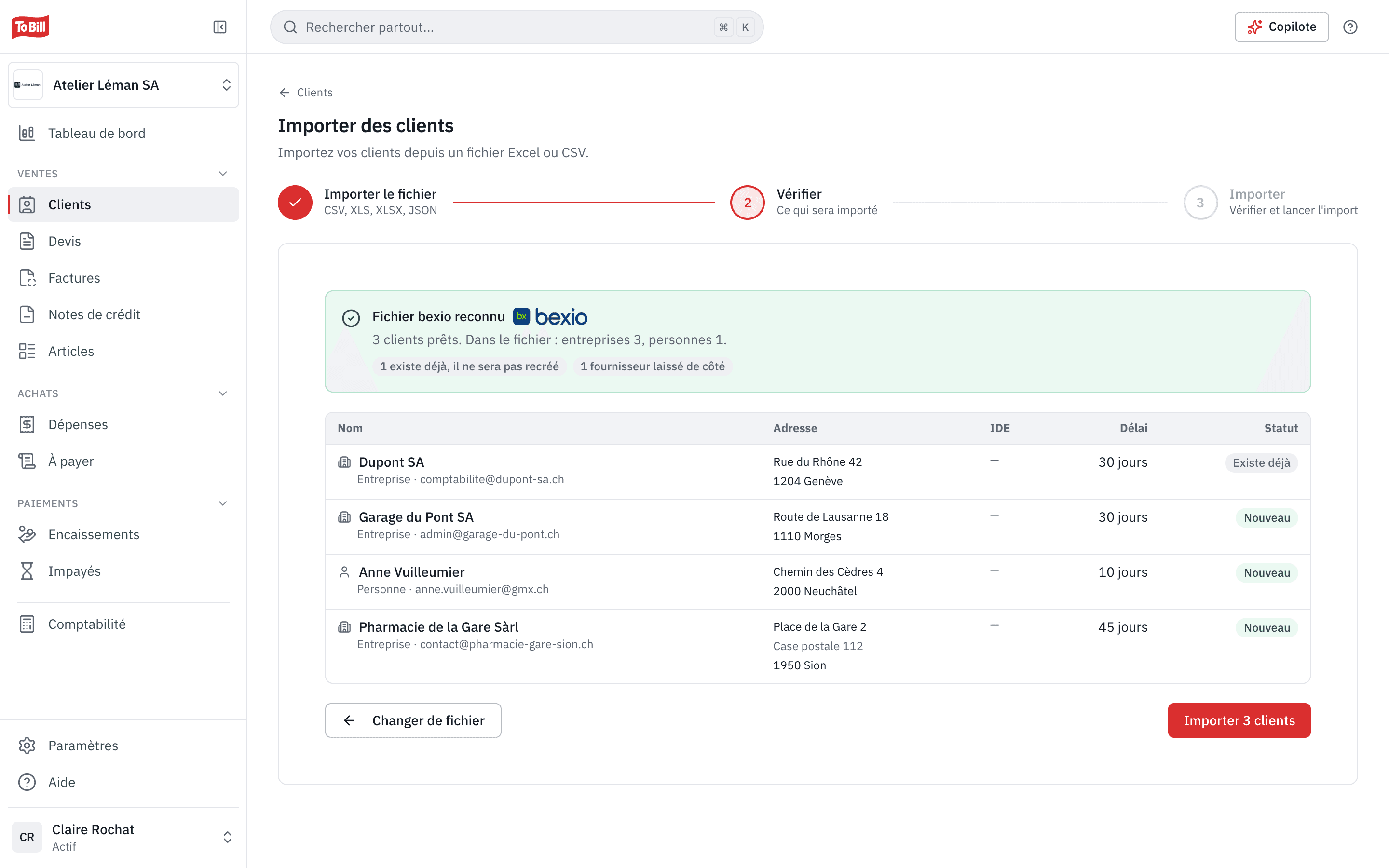Click the Anne Vuilleumier person icon
The width and height of the screenshot is (1389, 868).
(344, 572)
